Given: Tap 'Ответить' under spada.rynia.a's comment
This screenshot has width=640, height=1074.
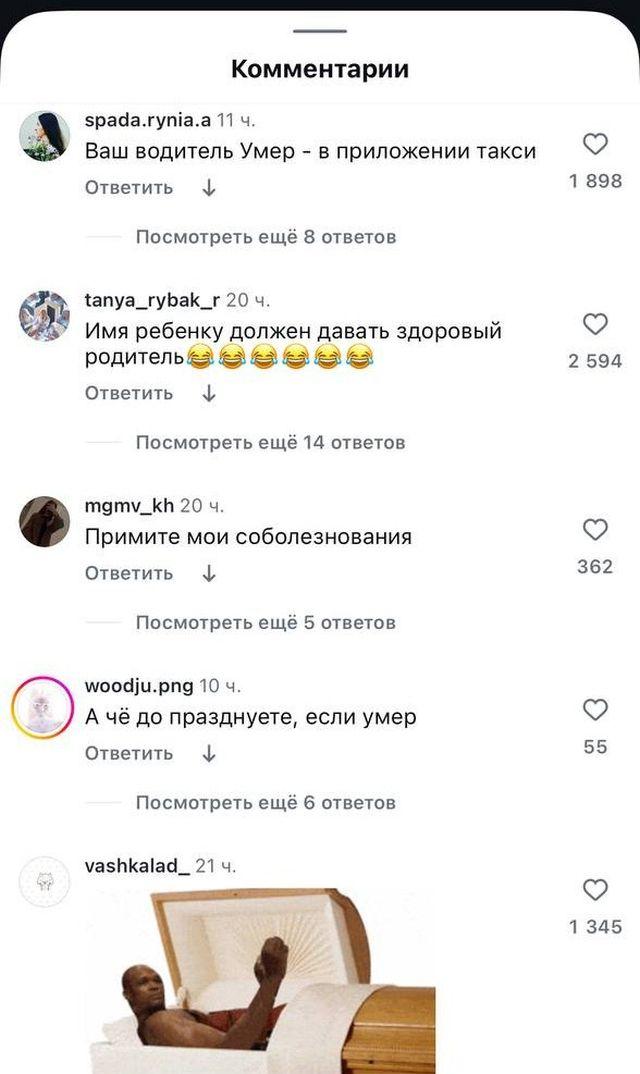Looking at the screenshot, I should pyautogui.click(x=129, y=188).
